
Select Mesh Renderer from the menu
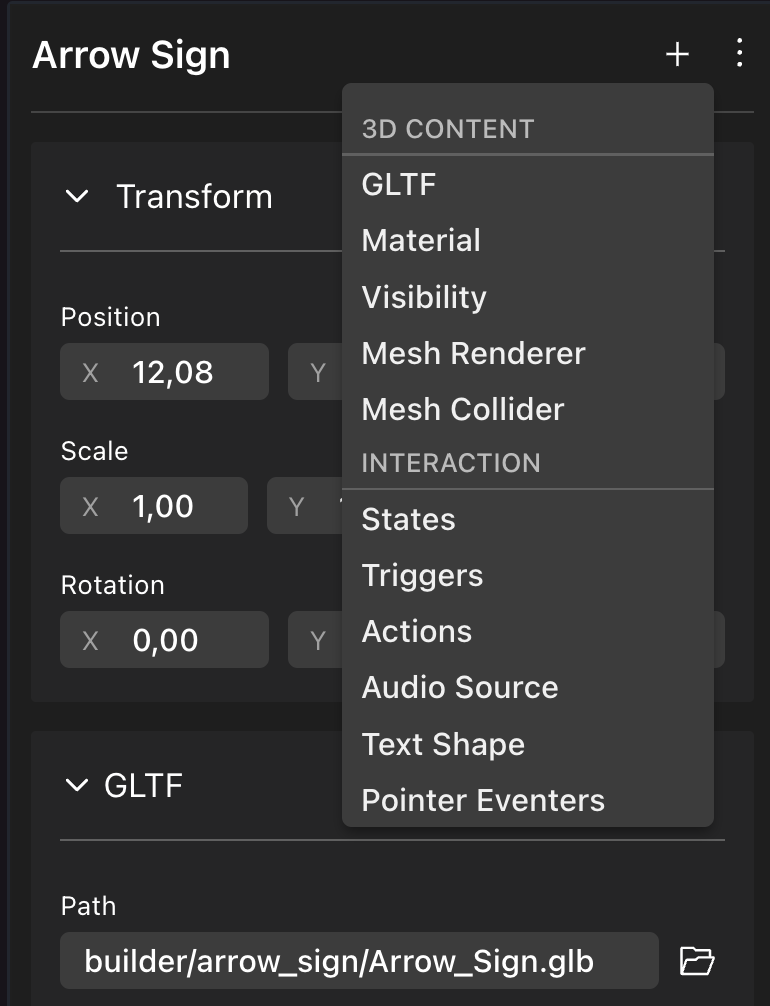[473, 353]
